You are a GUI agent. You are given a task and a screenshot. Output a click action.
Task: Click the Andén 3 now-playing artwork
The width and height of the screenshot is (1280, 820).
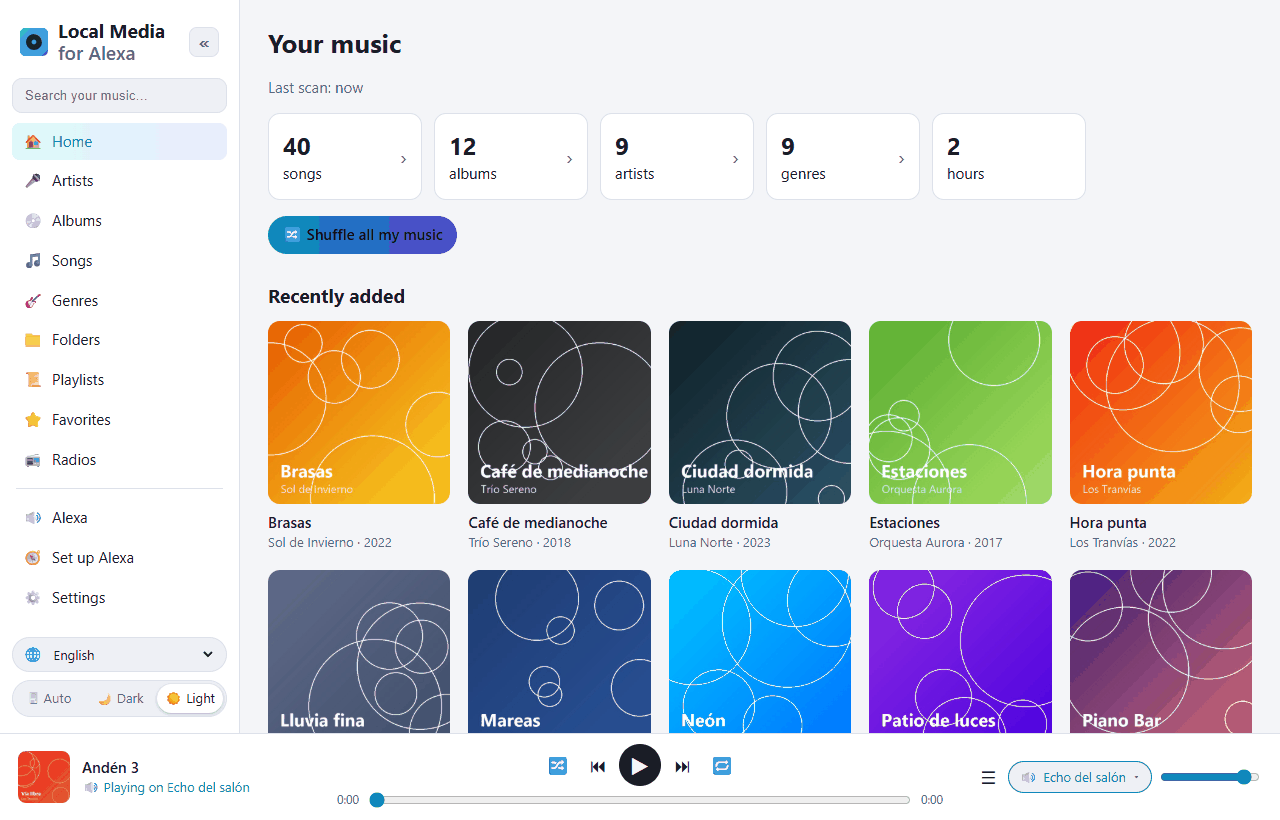pos(44,777)
